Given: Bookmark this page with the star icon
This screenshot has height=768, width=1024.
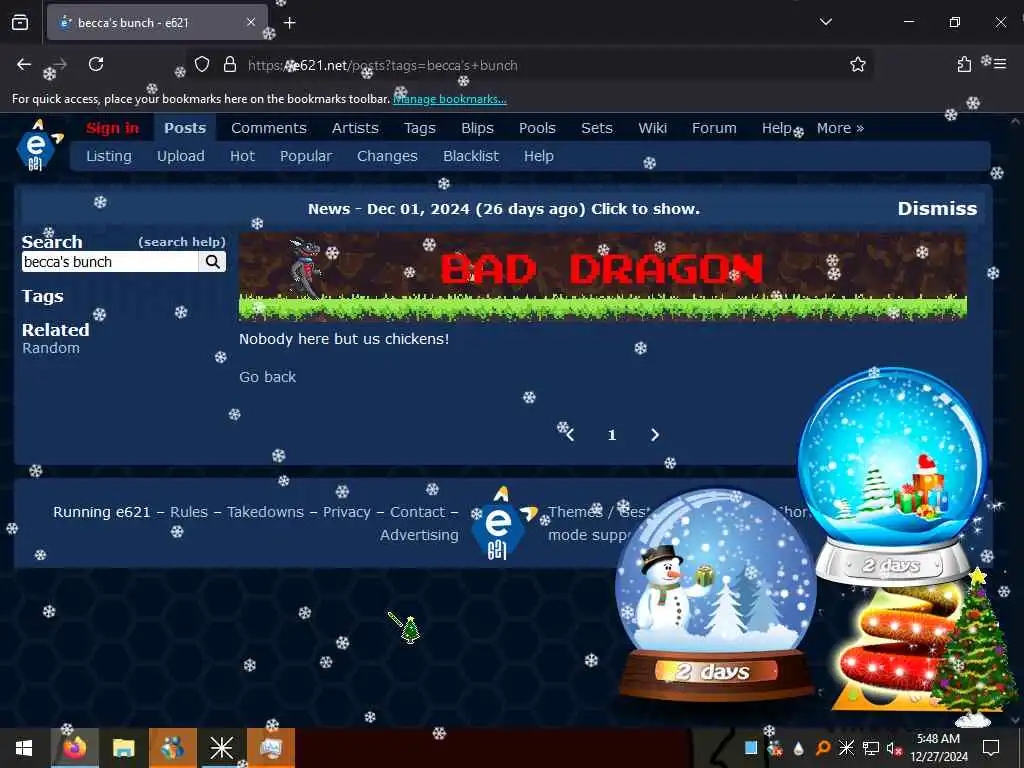Looking at the screenshot, I should coord(857,64).
